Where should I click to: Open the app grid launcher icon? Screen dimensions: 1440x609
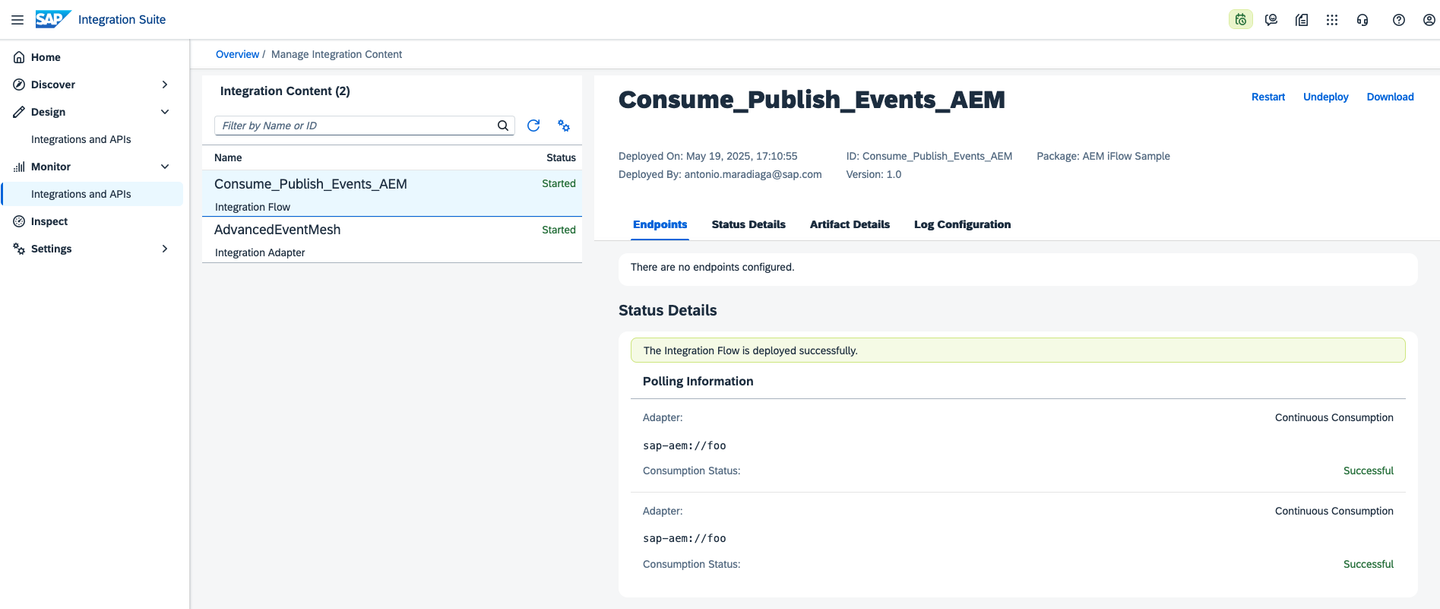click(x=1332, y=20)
